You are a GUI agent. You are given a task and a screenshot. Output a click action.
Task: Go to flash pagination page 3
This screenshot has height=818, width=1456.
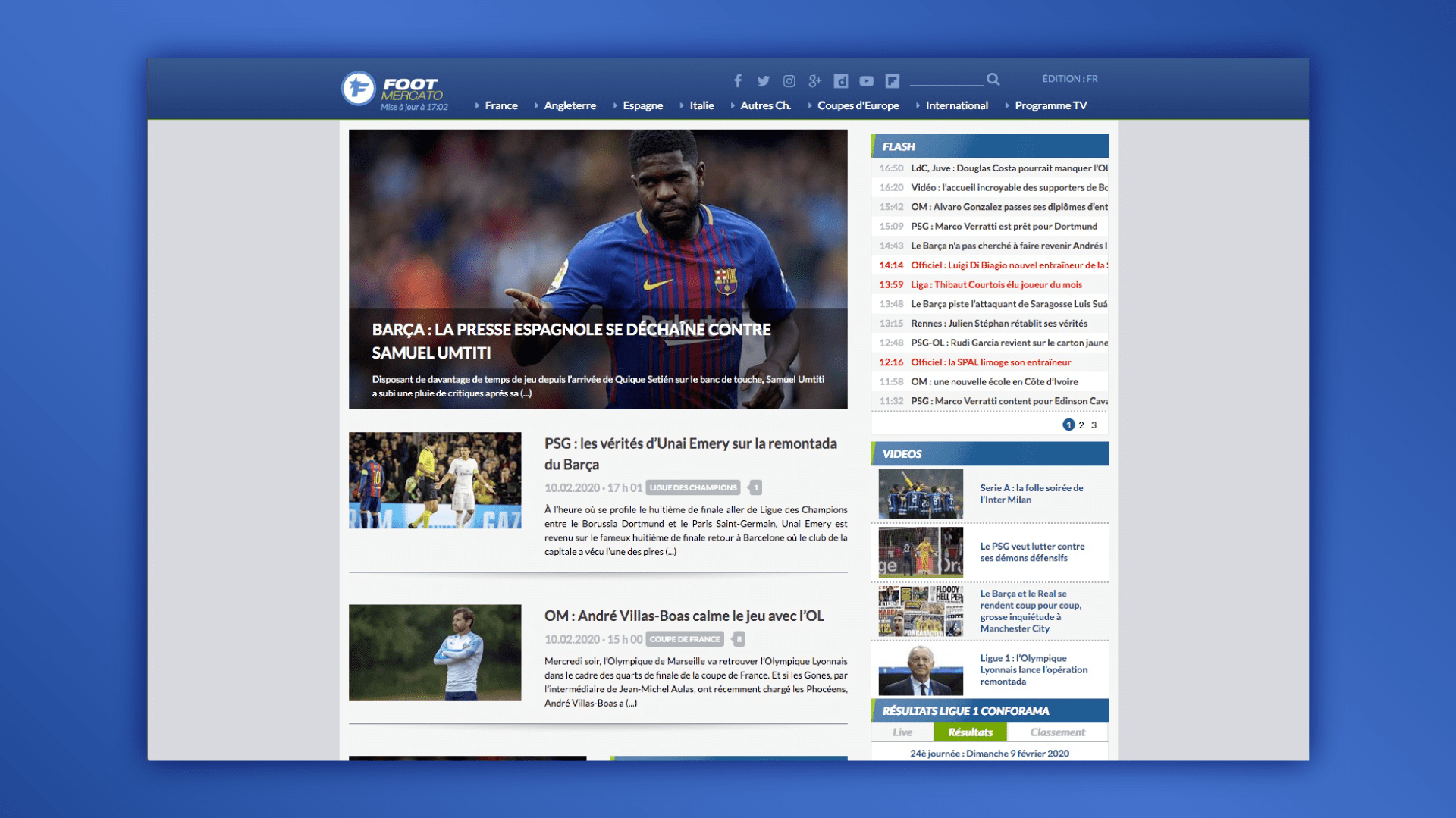[1094, 425]
